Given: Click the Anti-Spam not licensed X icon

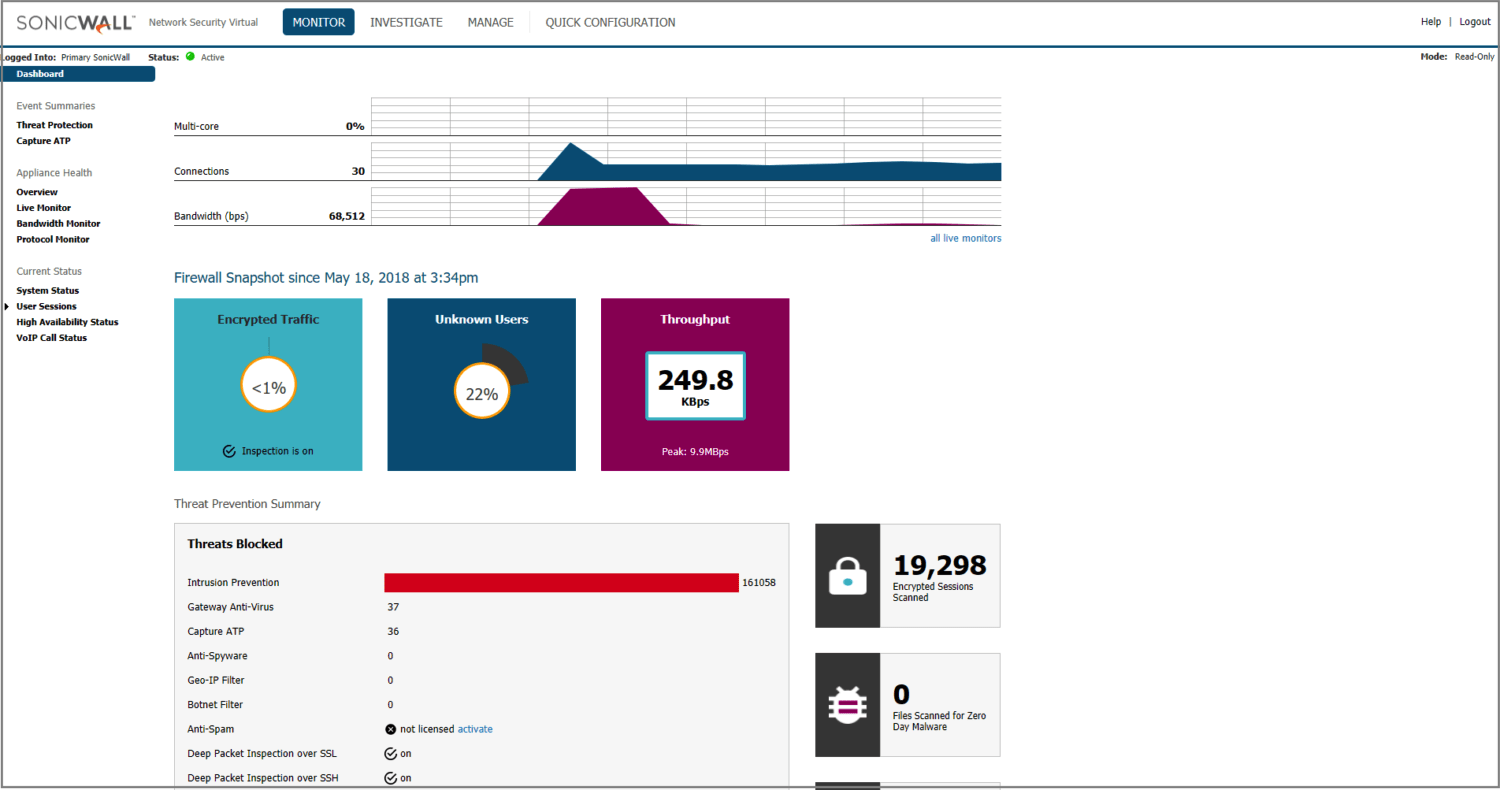Looking at the screenshot, I should click(x=391, y=729).
